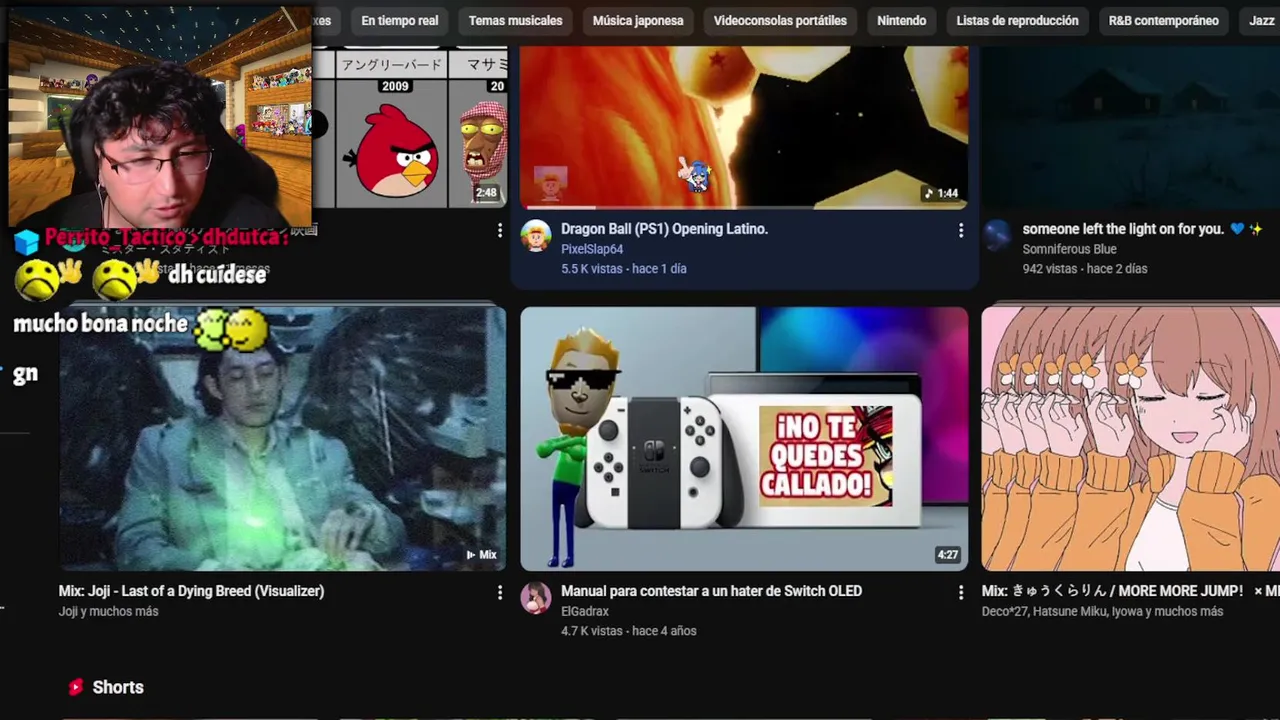Select the 'Jazz' filter chip
The image size is (1280, 720).
click(x=1261, y=20)
